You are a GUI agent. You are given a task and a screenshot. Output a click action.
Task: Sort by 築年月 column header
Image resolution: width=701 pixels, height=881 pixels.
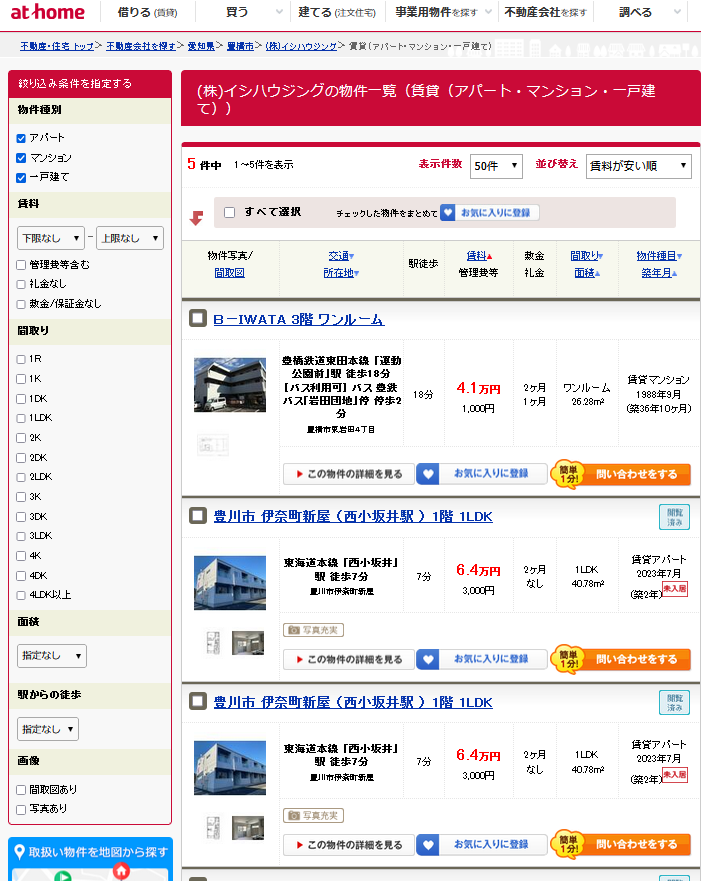click(659, 273)
